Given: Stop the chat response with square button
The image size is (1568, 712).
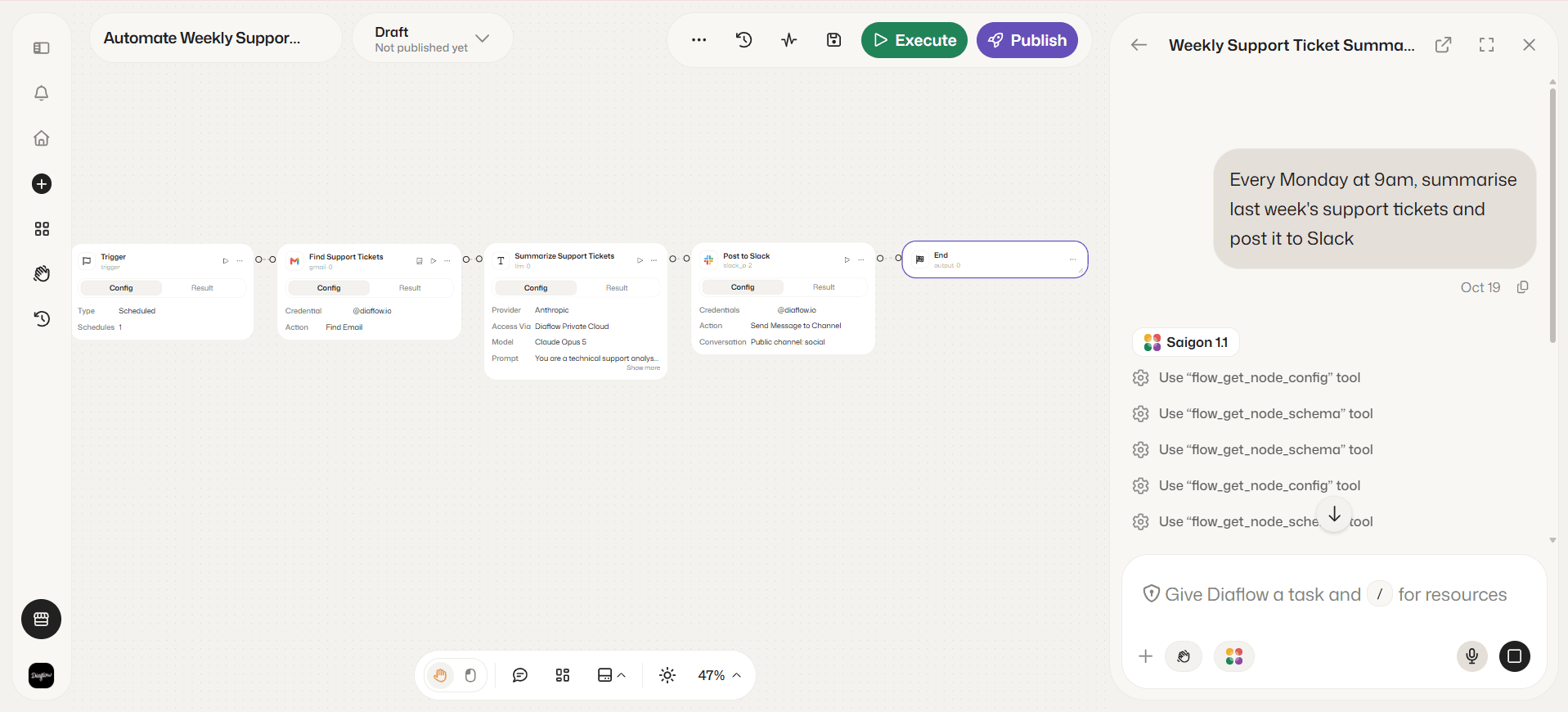Looking at the screenshot, I should coord(1515,656).
